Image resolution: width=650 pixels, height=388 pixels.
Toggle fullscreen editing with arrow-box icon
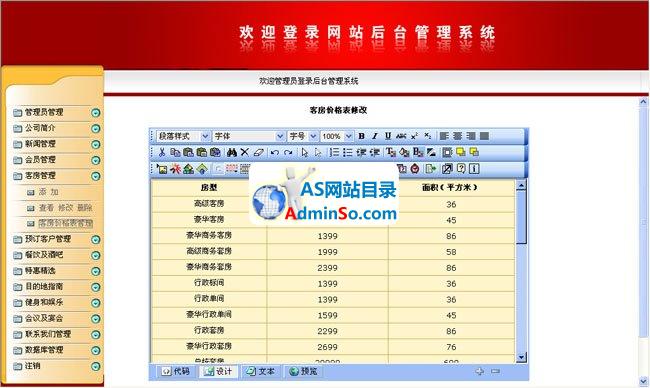coord(447,168)
